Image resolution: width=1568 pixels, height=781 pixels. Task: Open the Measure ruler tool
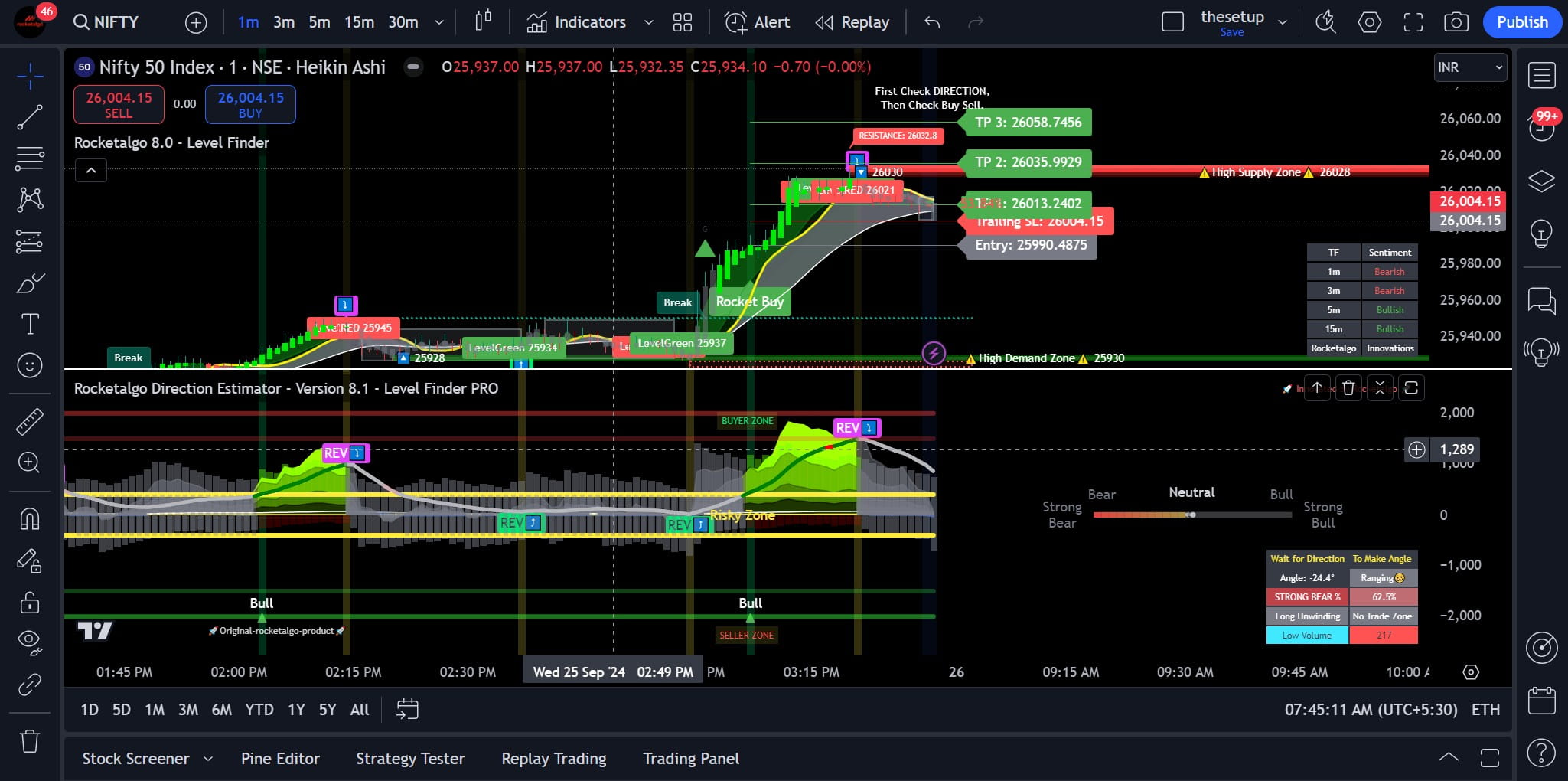pyautogui.click(x=30, y=422)
